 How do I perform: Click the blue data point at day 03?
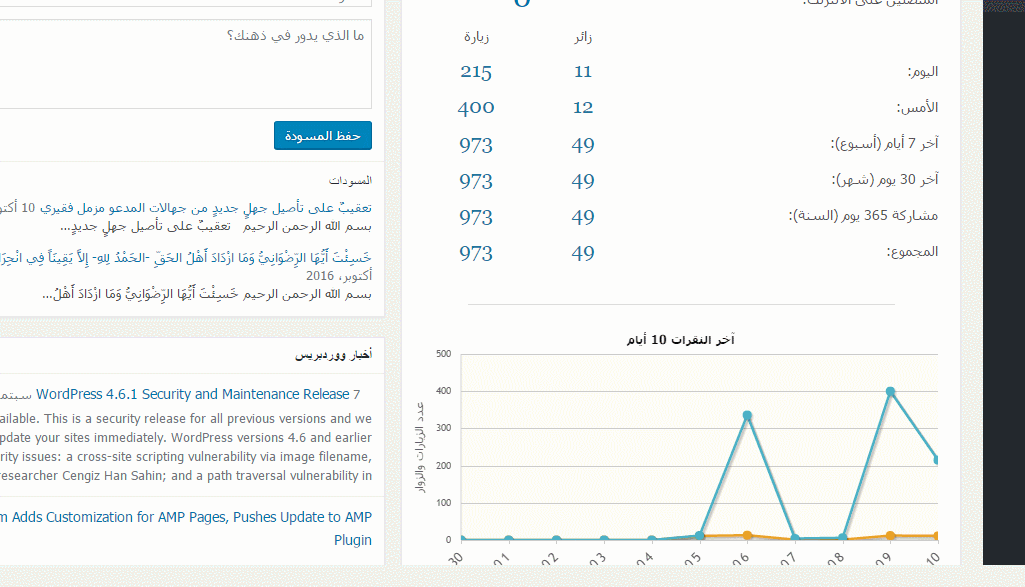pyautogui.click(x=604, y=540)
